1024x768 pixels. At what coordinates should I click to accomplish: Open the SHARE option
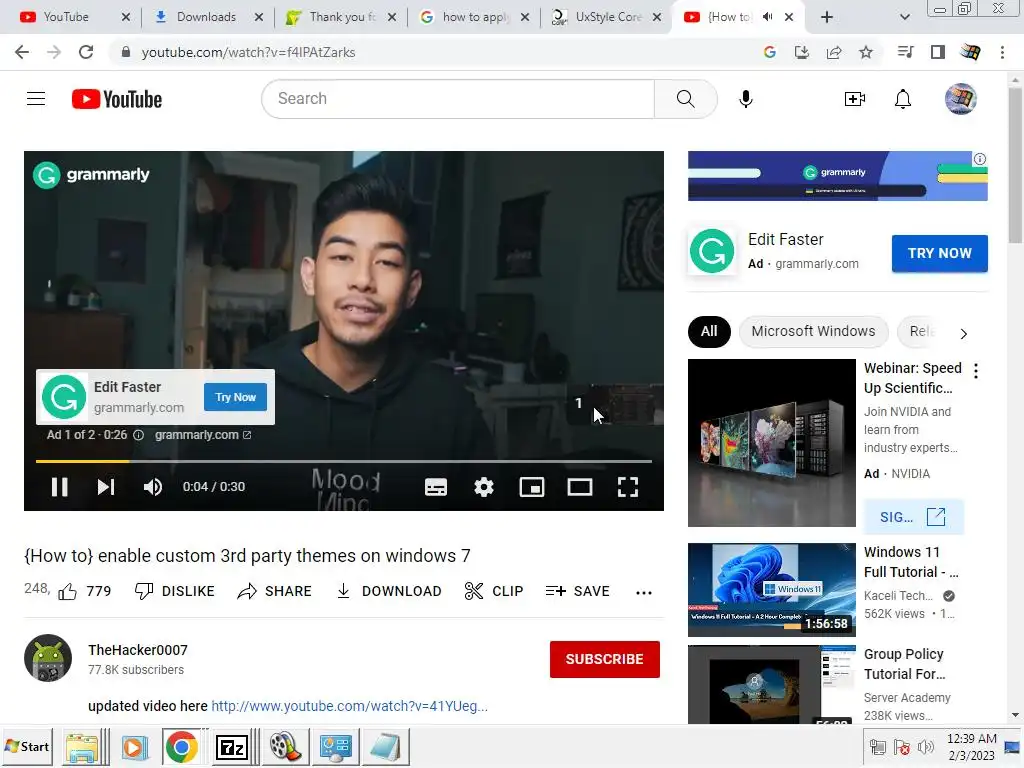tap(274, 591)
